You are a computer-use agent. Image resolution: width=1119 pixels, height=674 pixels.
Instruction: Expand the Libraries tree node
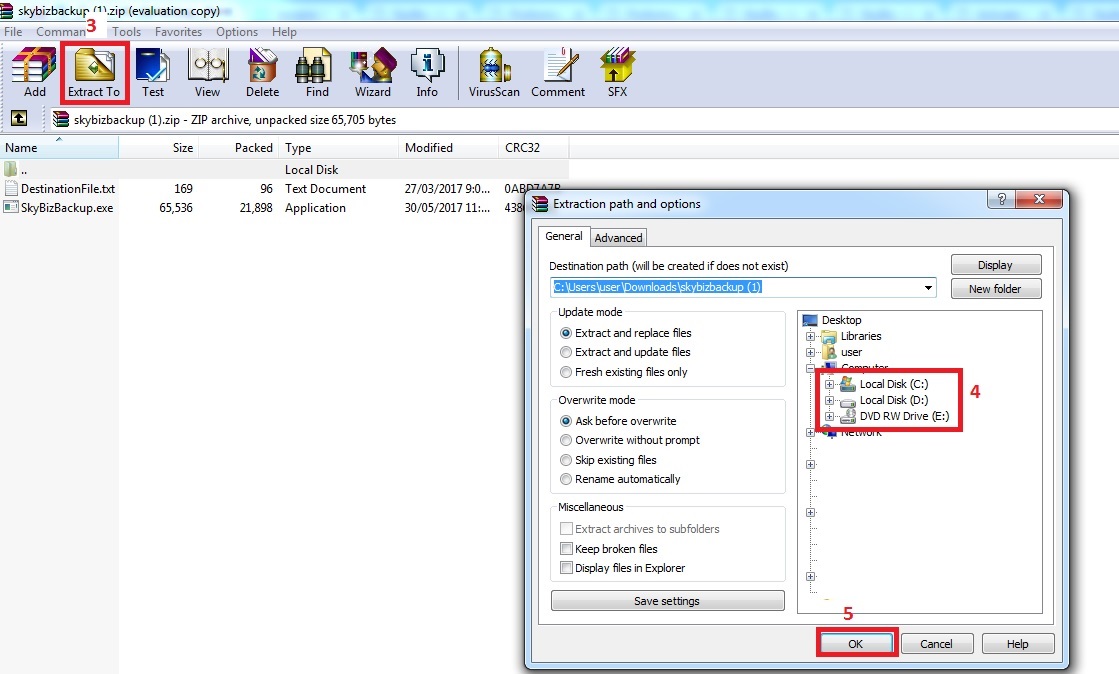[810, 336]
